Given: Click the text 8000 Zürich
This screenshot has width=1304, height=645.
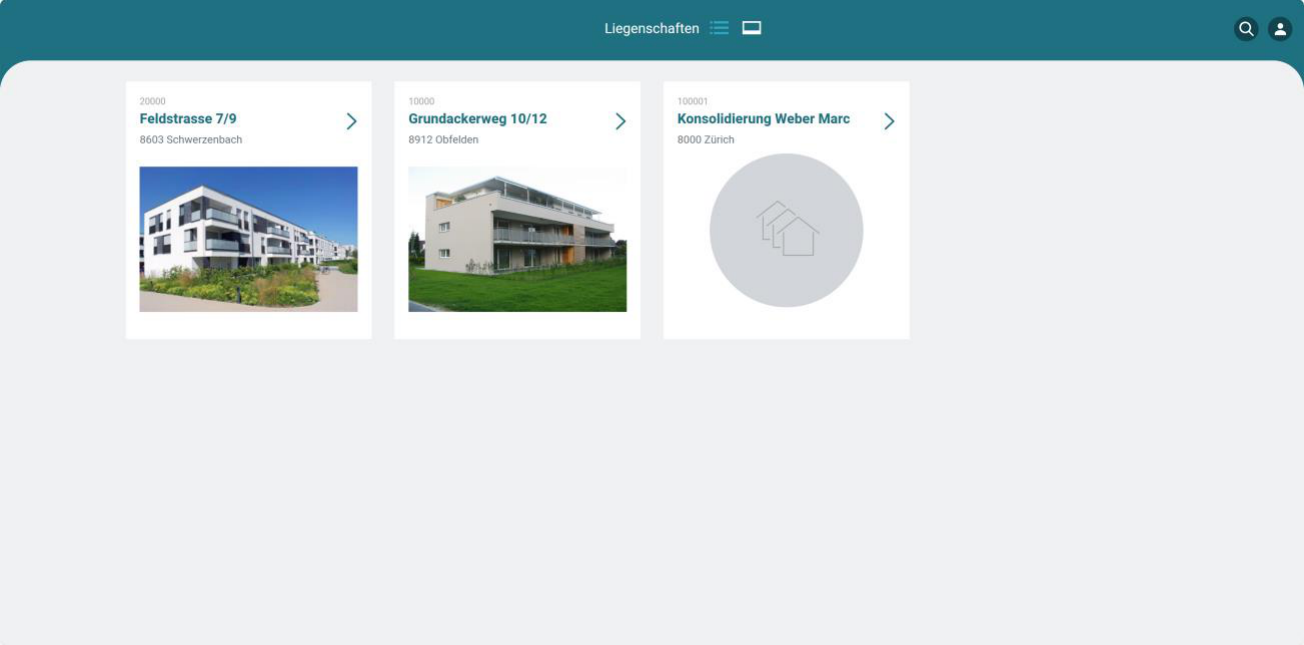Looking at the screenshot, I should pos(706,140).
